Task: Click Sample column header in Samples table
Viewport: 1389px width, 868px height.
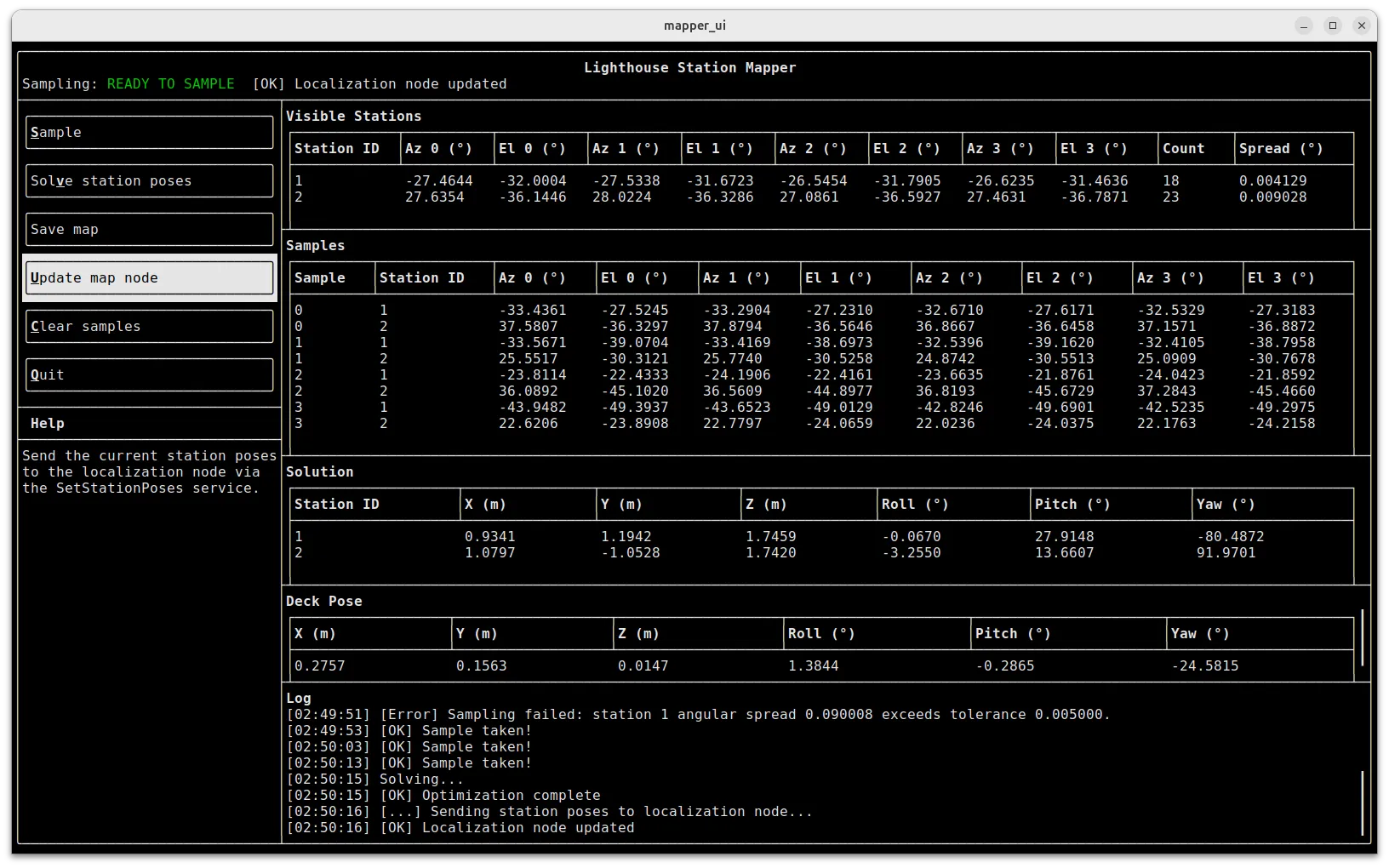Action: (320, 278)
